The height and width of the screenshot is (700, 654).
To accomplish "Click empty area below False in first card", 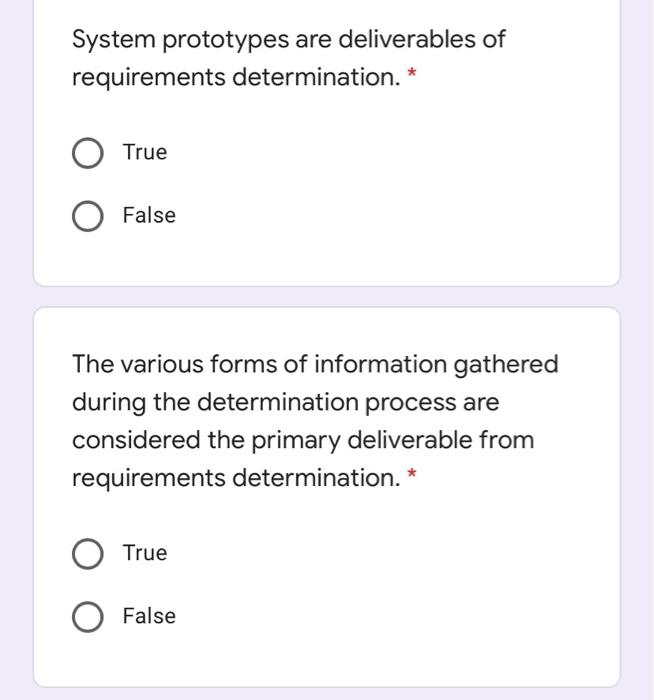I will 327,259.
